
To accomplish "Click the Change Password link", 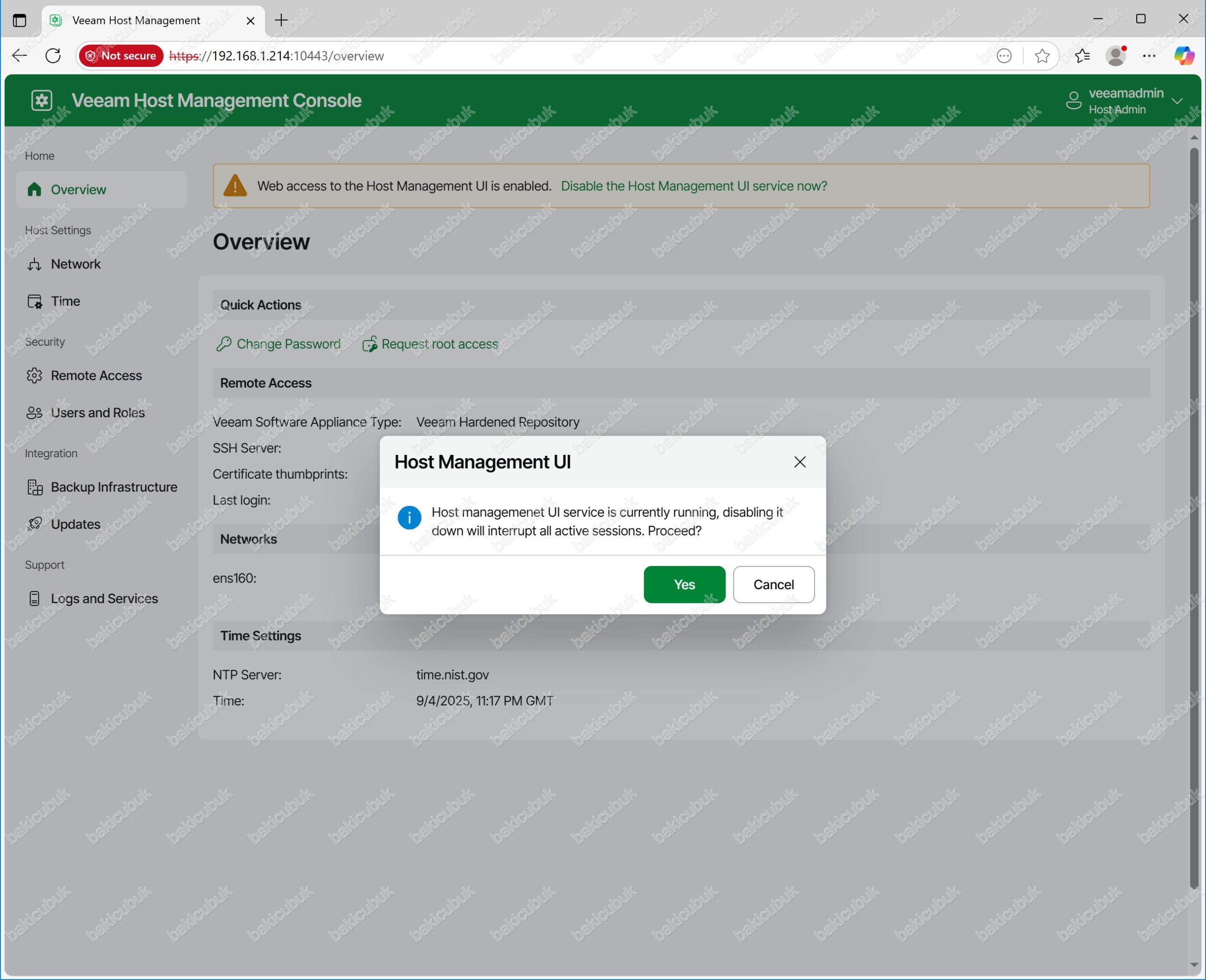I will [x=288, y=344].
